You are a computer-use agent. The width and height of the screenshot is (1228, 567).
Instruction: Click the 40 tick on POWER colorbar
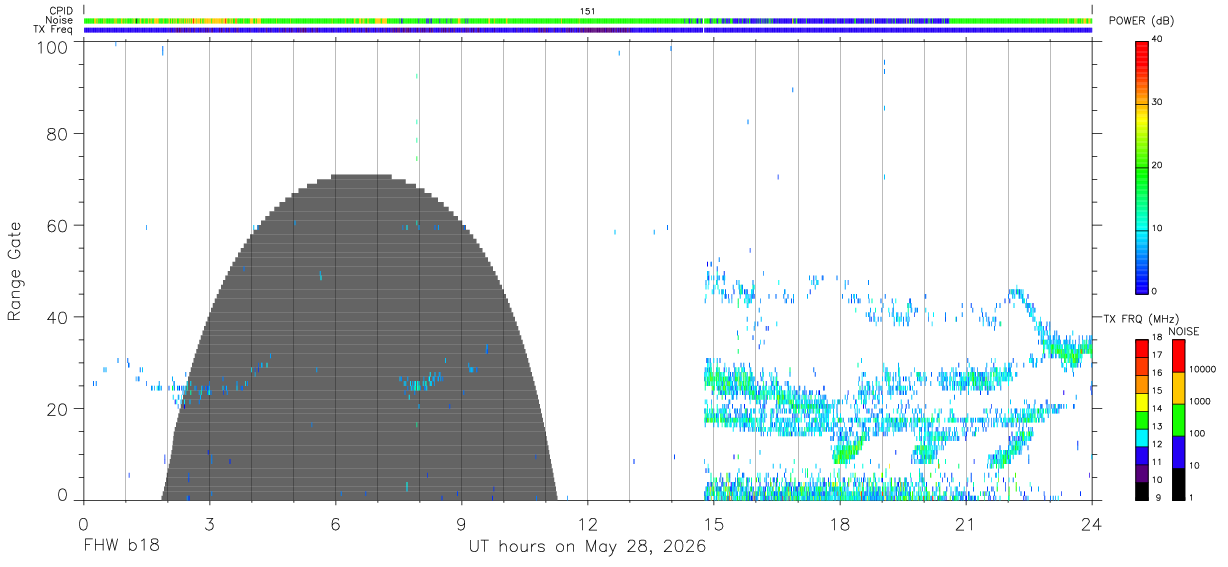(x=1157, y=40)
